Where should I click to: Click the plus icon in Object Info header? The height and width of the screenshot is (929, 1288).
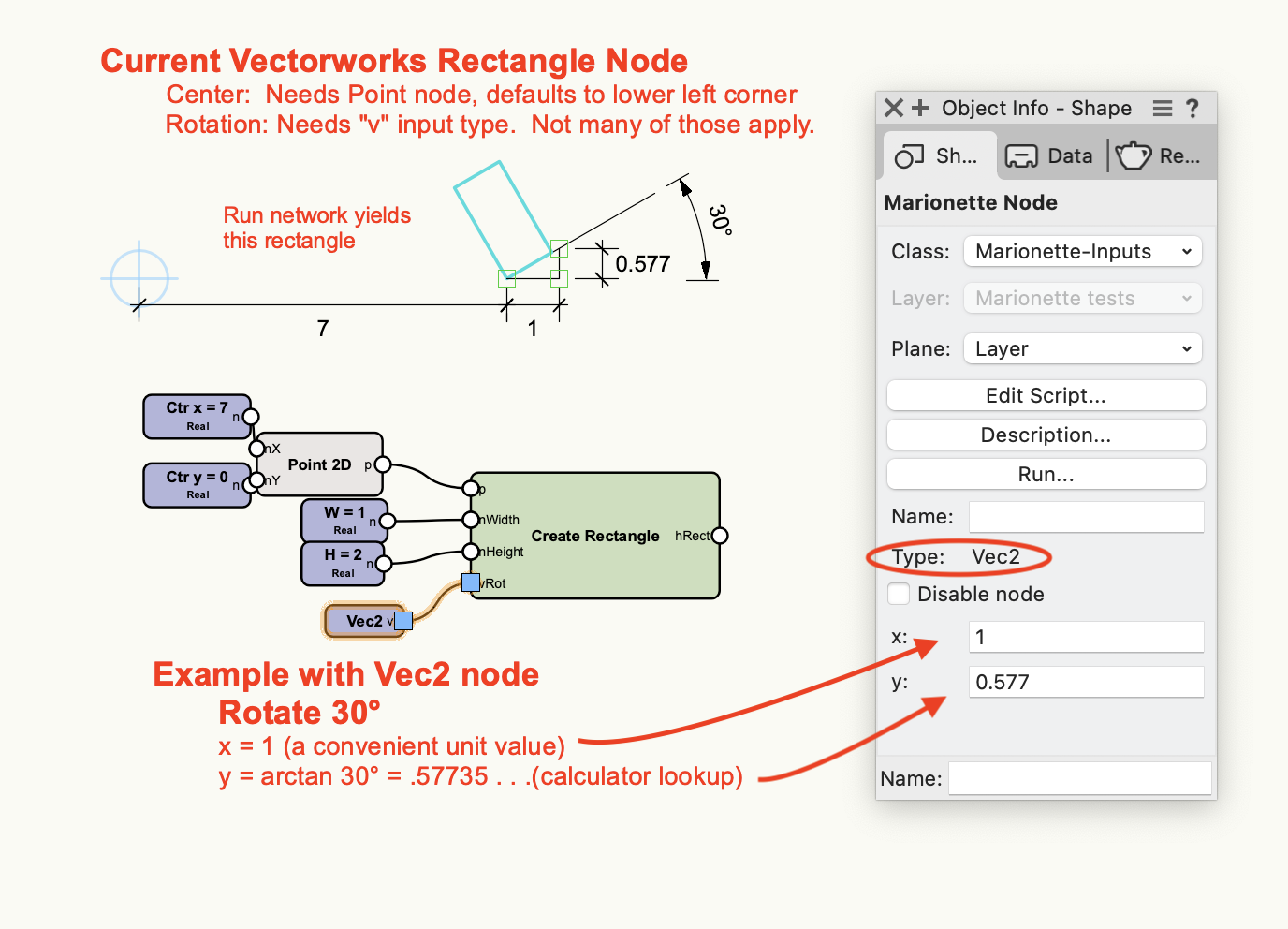(920, 108)
